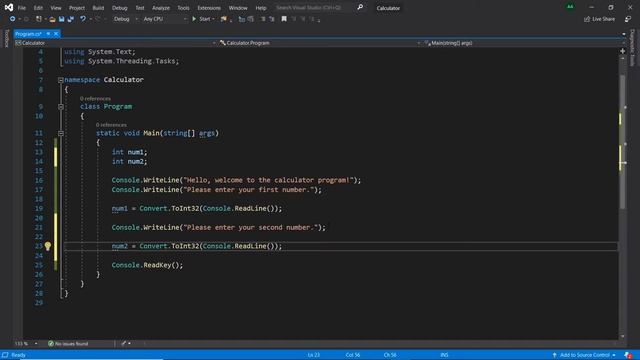640x360 pixels.
Task: Expand the Start button dropdown arrow
Action: [x=213, y=19]
